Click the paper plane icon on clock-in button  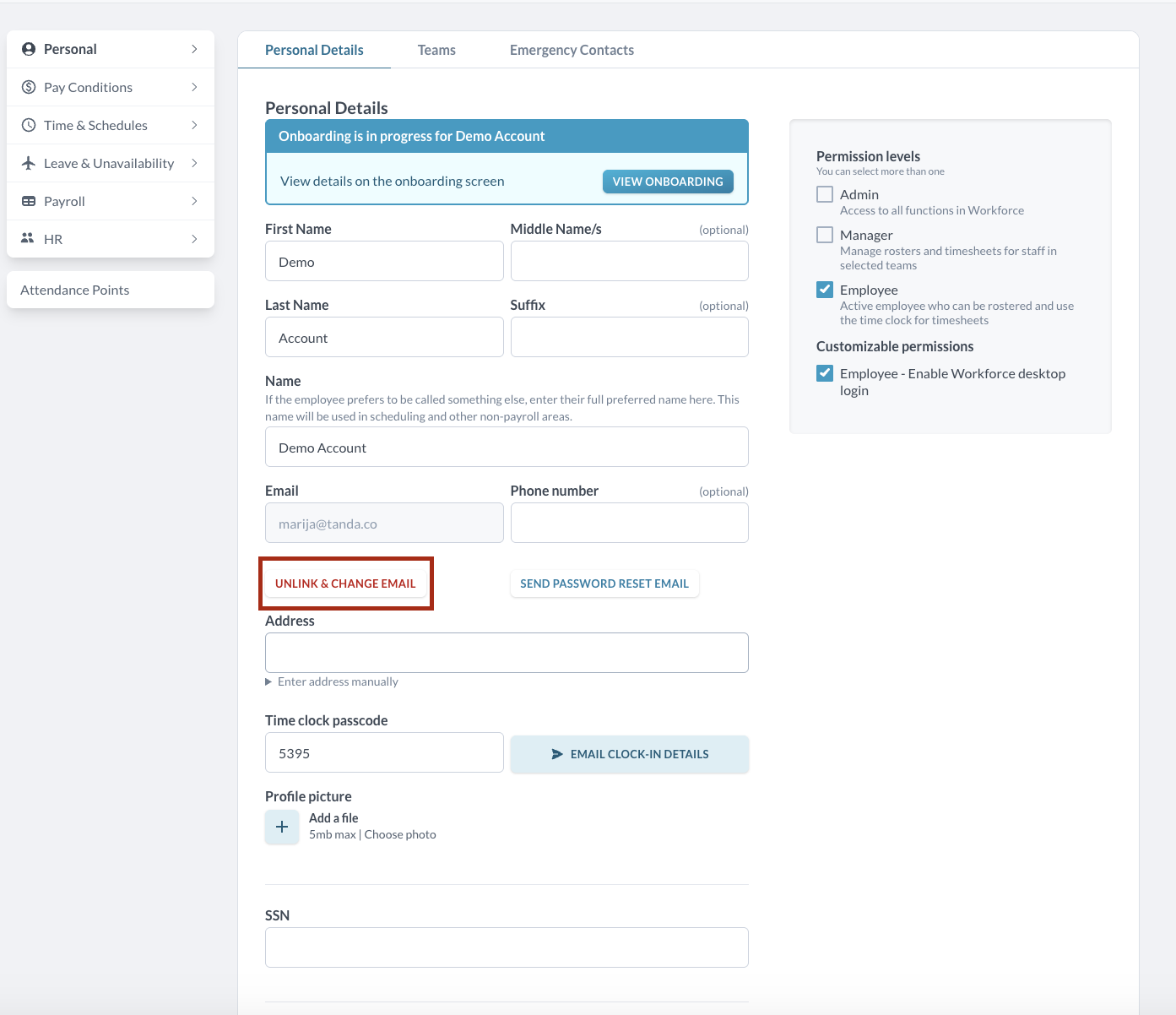tap(557, 754)
